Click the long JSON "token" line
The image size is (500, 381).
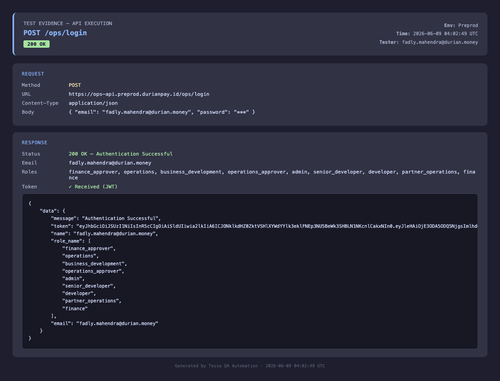pyautogui.click(x=264, y=226)
